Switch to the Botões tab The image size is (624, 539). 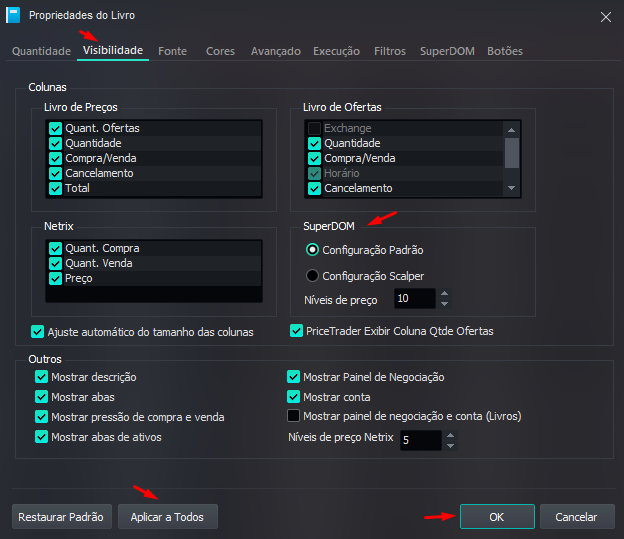pyautogui.click(x=505, y=51)
